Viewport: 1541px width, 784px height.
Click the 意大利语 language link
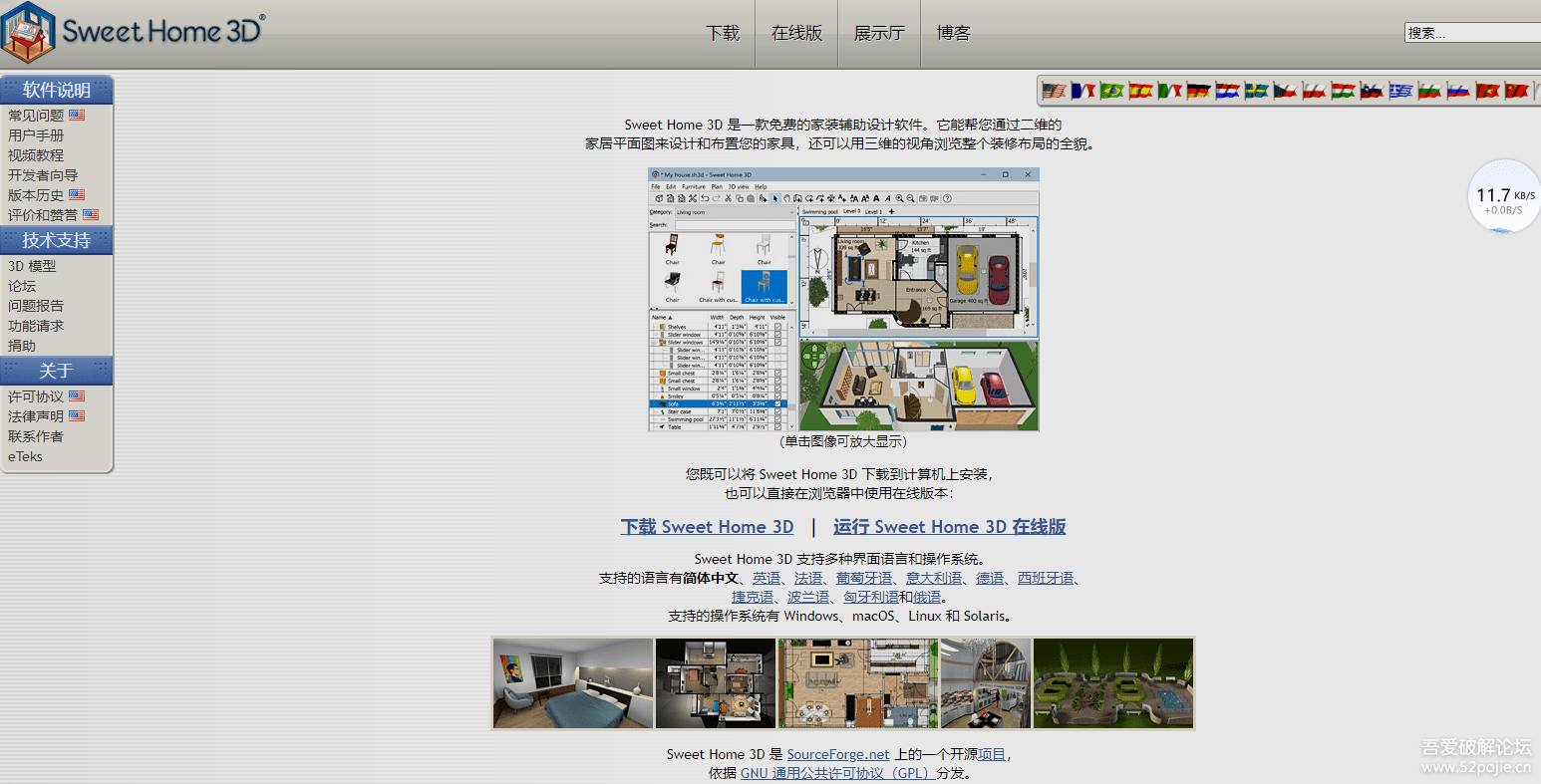pyautogui.click(x=934, y=578)
